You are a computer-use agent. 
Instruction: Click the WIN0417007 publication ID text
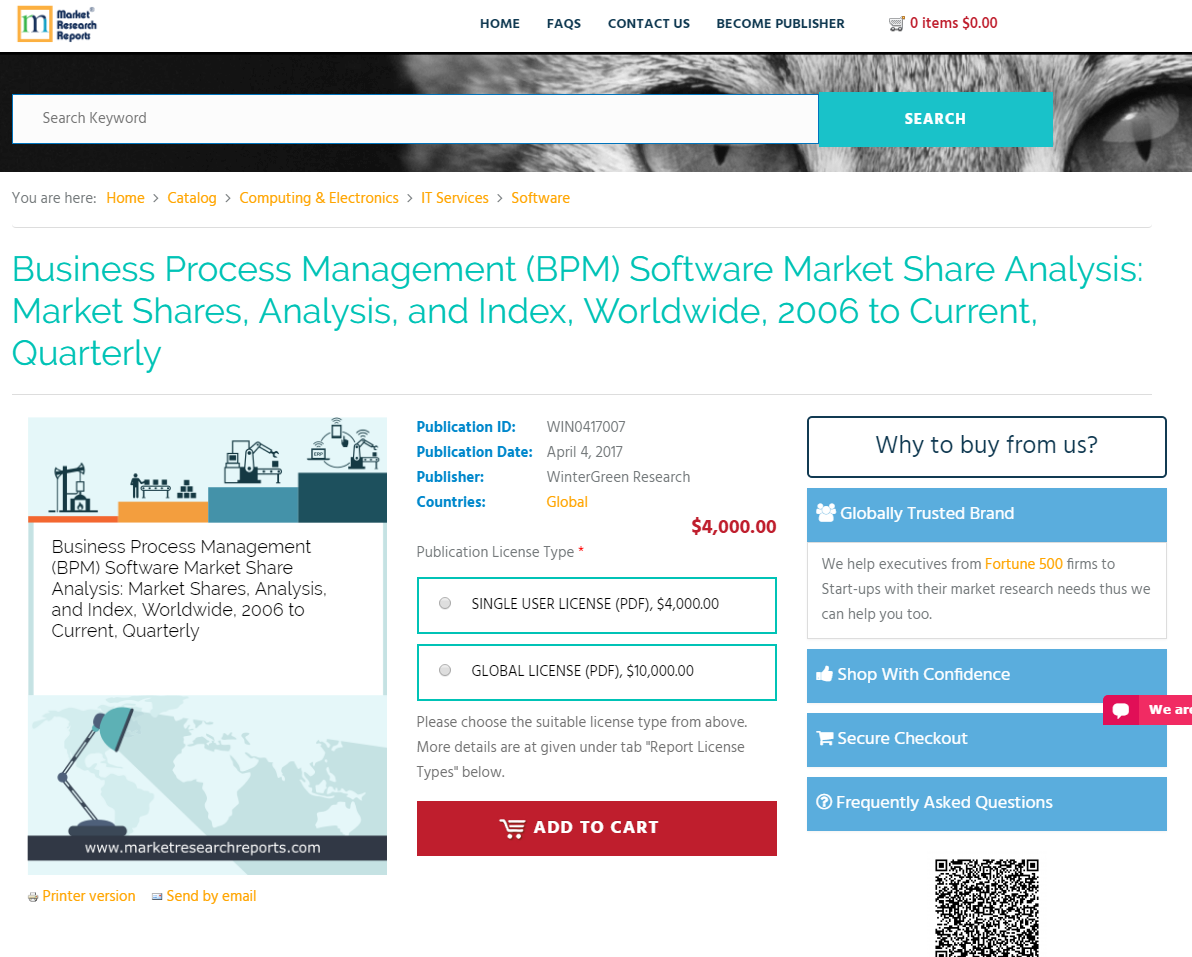tap(586, 427)
